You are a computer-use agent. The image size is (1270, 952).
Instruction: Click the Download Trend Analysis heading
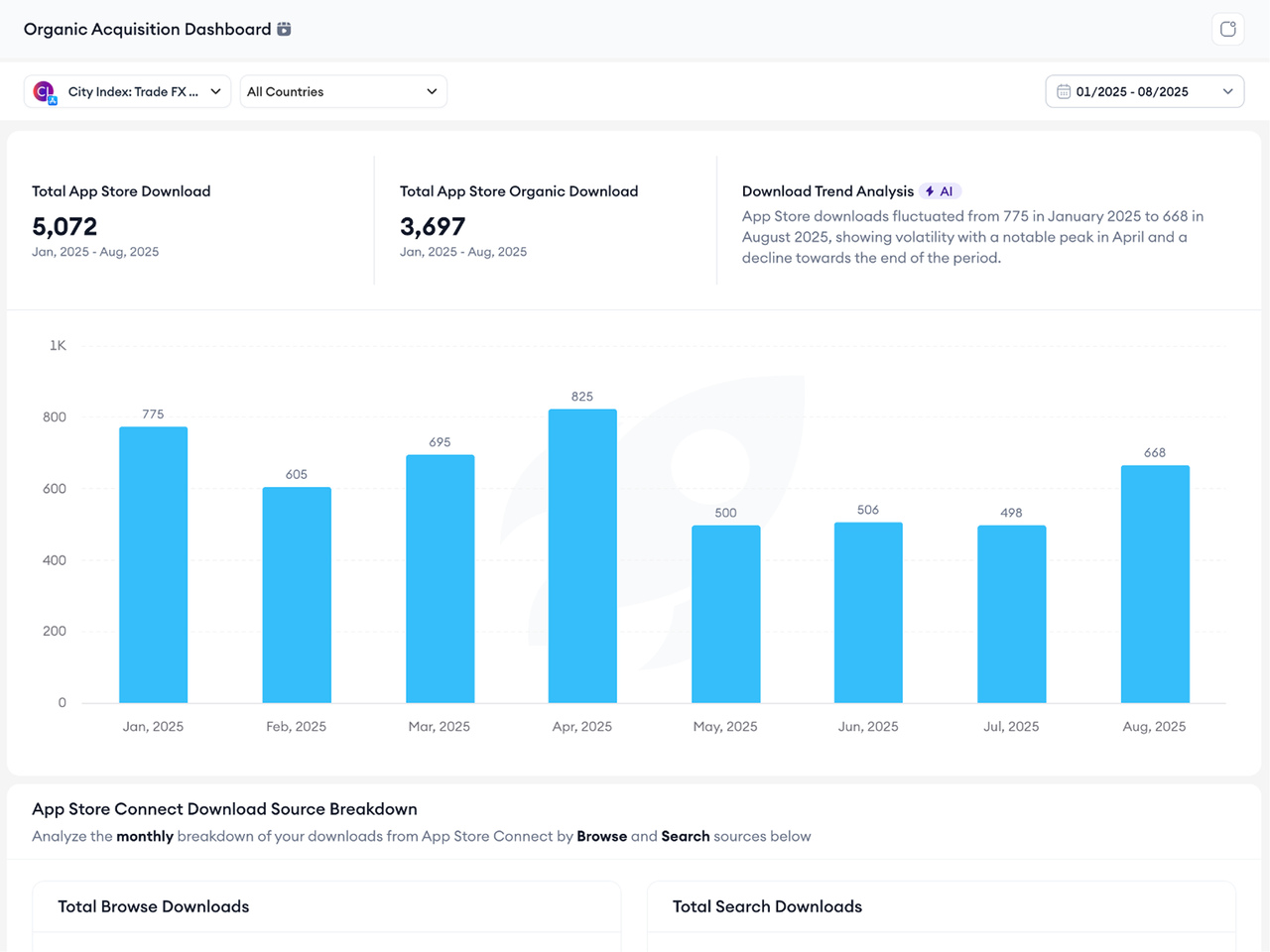(827, 191)
